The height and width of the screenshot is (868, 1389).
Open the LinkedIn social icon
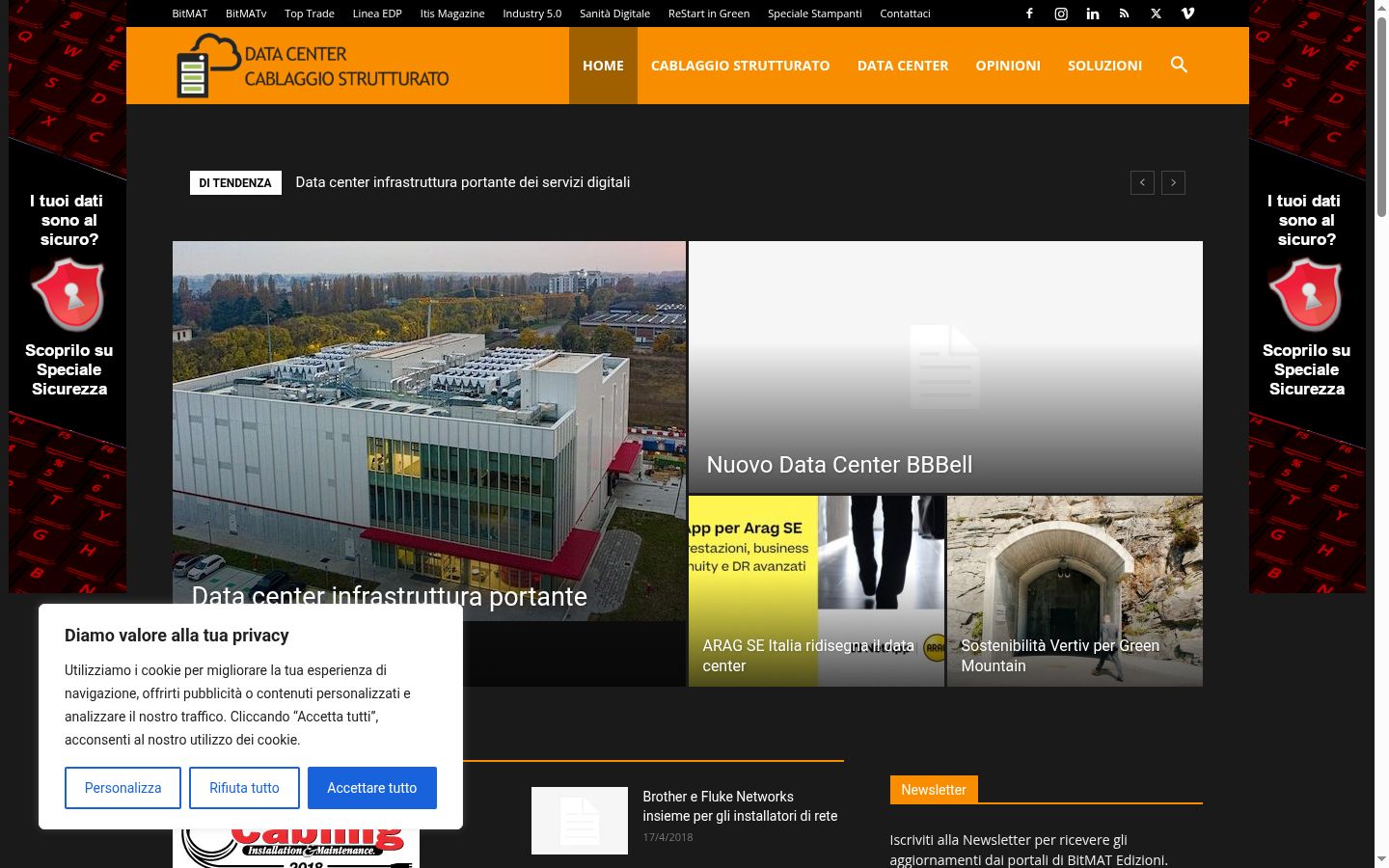(1093, 14)
